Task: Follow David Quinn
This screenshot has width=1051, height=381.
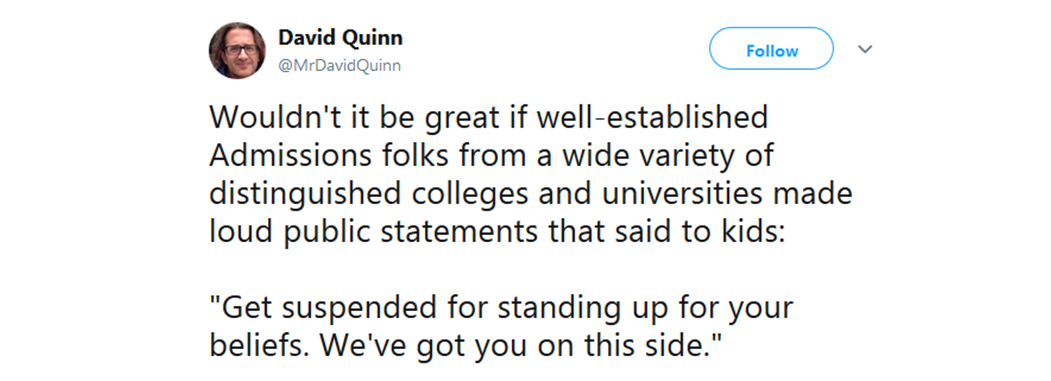Action: click(x=771, y=48)
